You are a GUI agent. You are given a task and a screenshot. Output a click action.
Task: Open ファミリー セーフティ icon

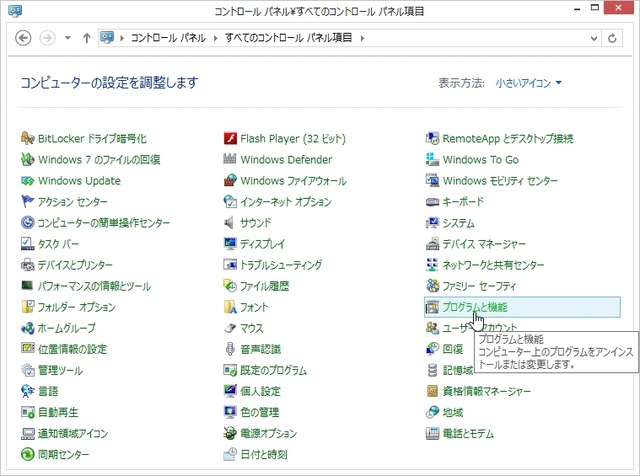click(432, 286)
